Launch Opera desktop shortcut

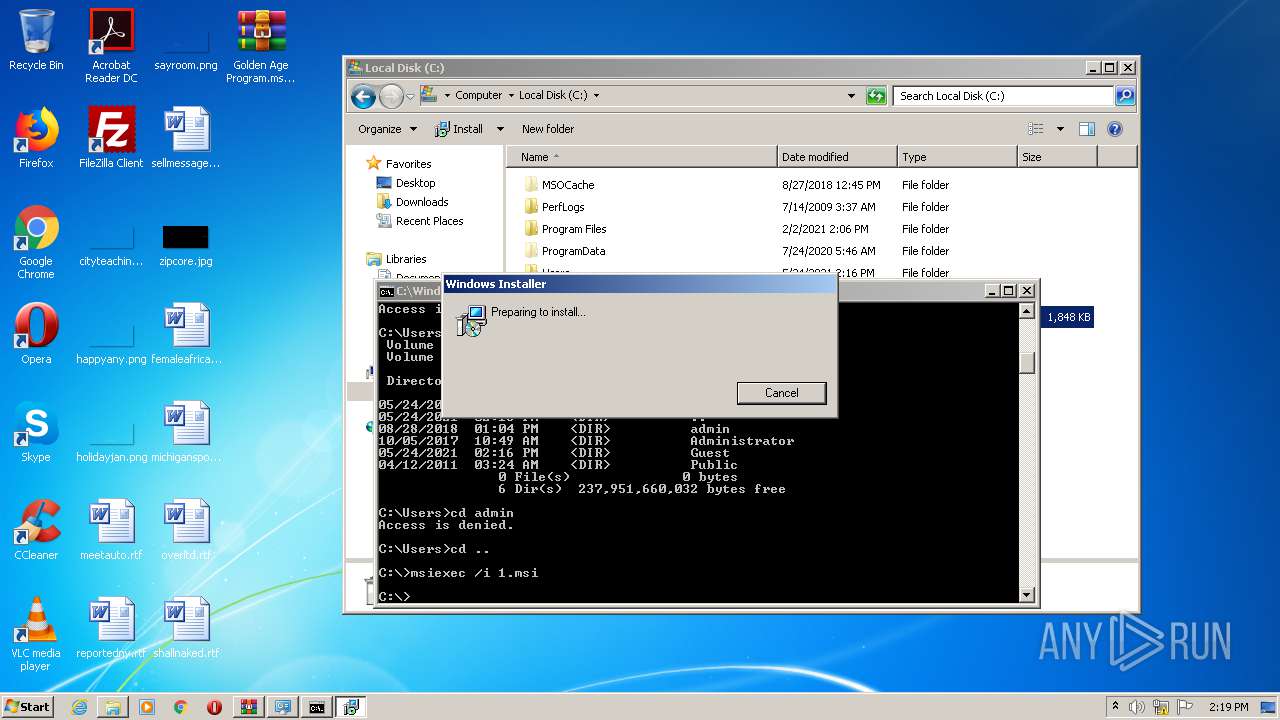[x=36, y=334]
